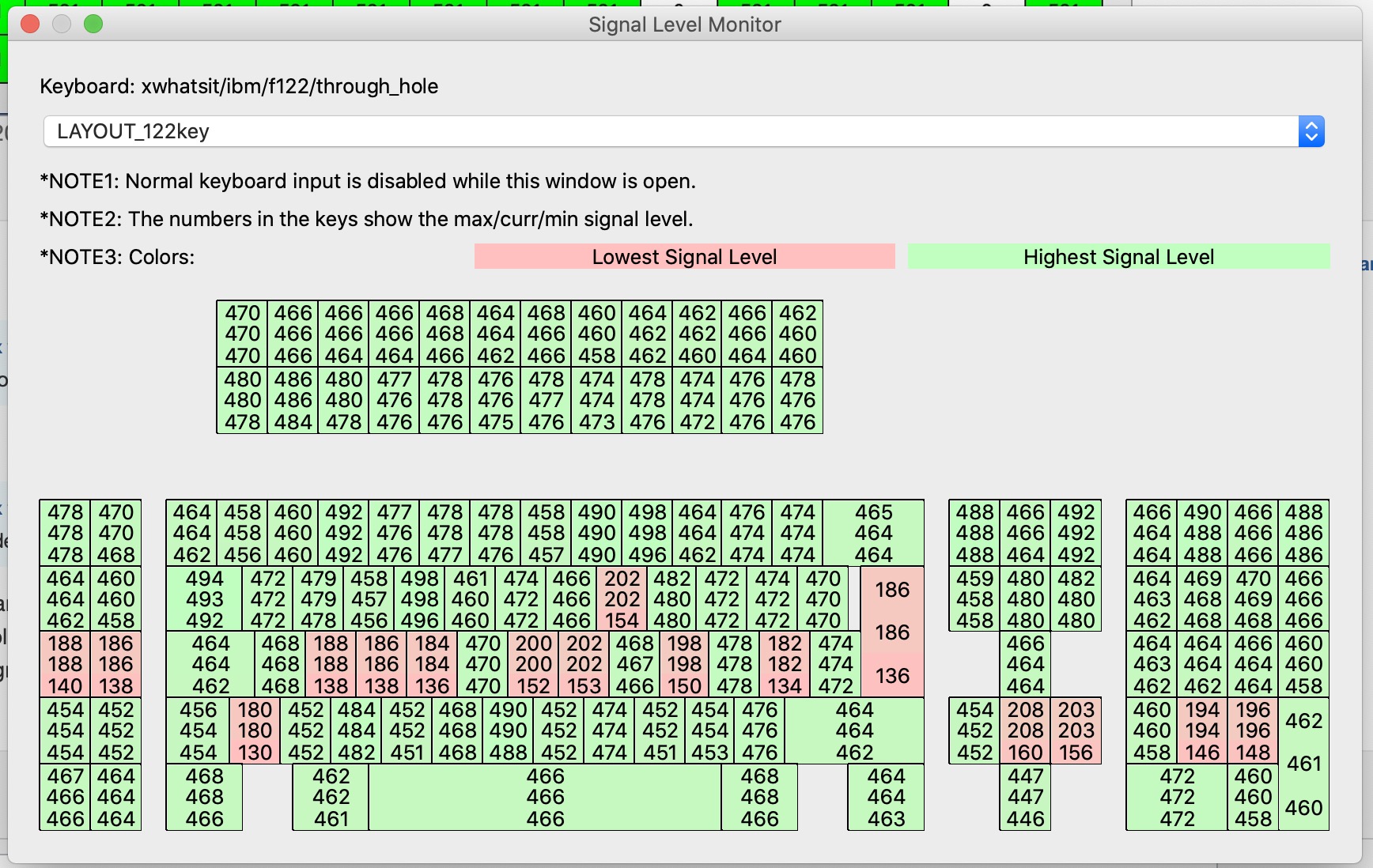Click the function key showing 486/486/484
Viewport: 1373px width, 868px height.
[293, 401]
